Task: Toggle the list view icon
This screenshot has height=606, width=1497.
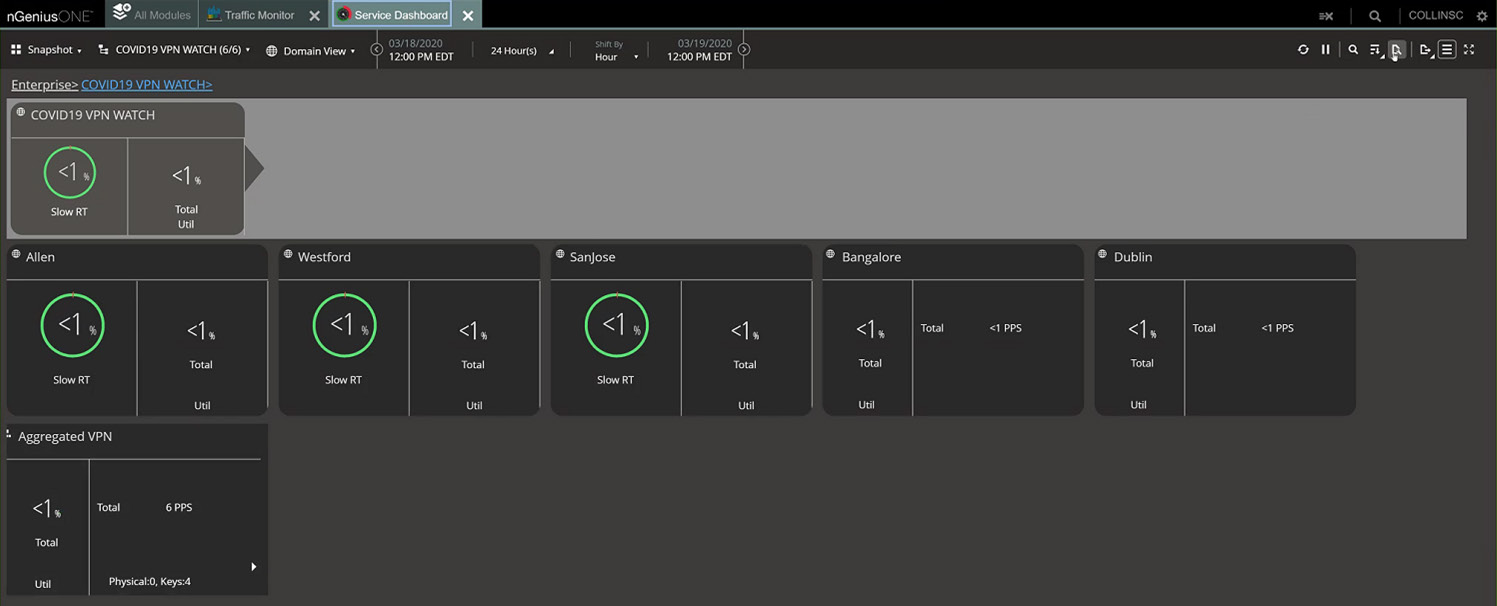Action: (1447, 50)
